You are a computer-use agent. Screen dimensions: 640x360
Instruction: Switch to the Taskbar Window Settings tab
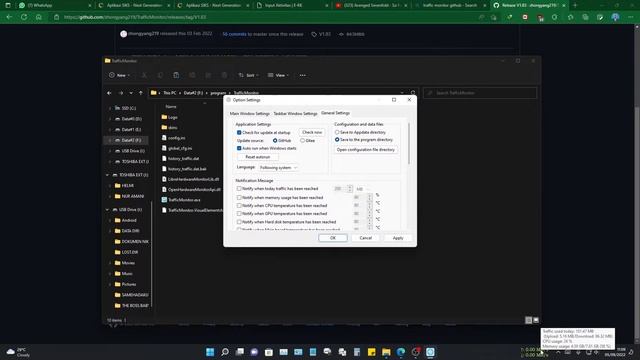coord(295,113)
